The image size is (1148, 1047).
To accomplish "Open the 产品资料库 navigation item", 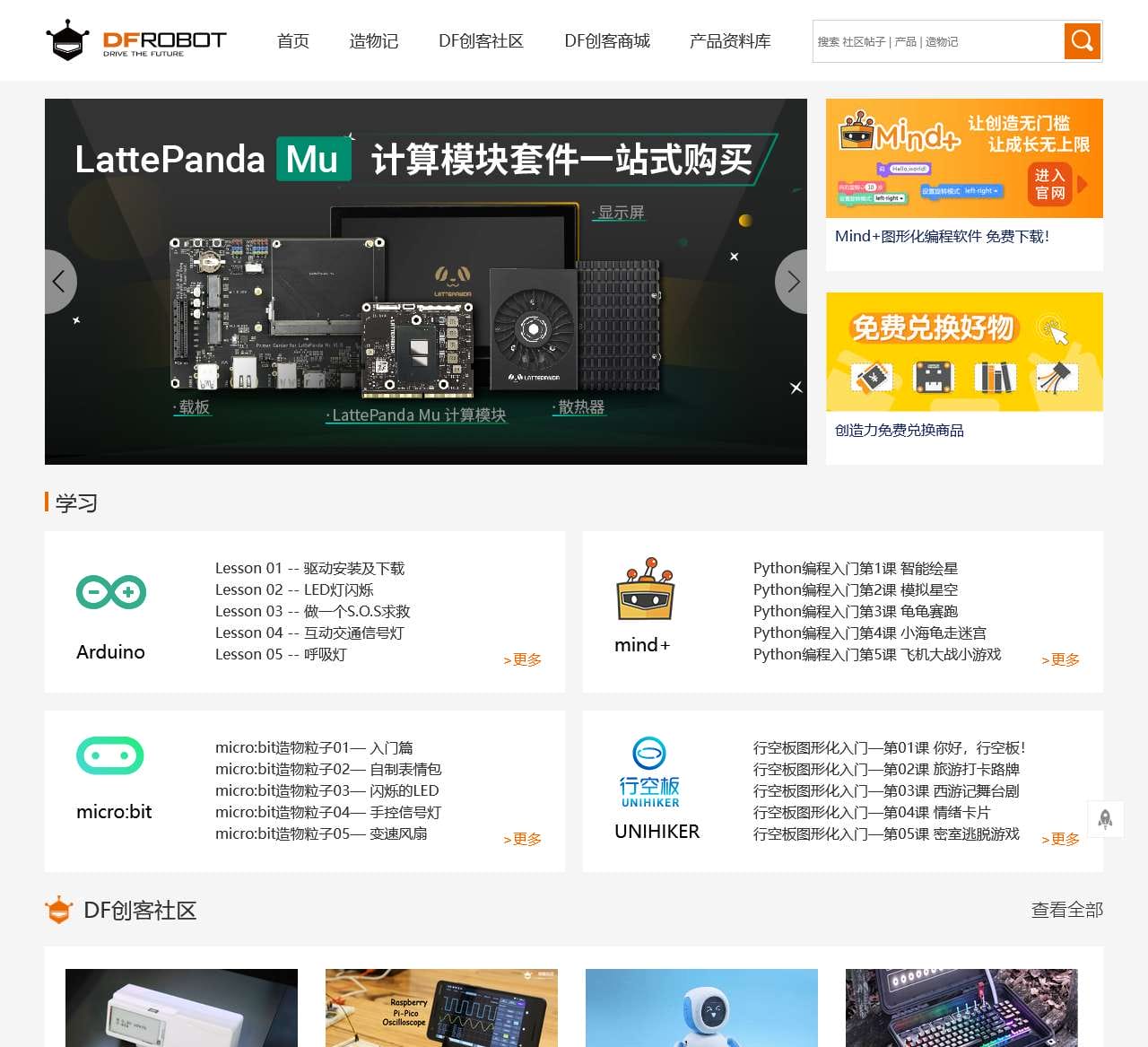I will pyautogui.click(x=730, y=41).
